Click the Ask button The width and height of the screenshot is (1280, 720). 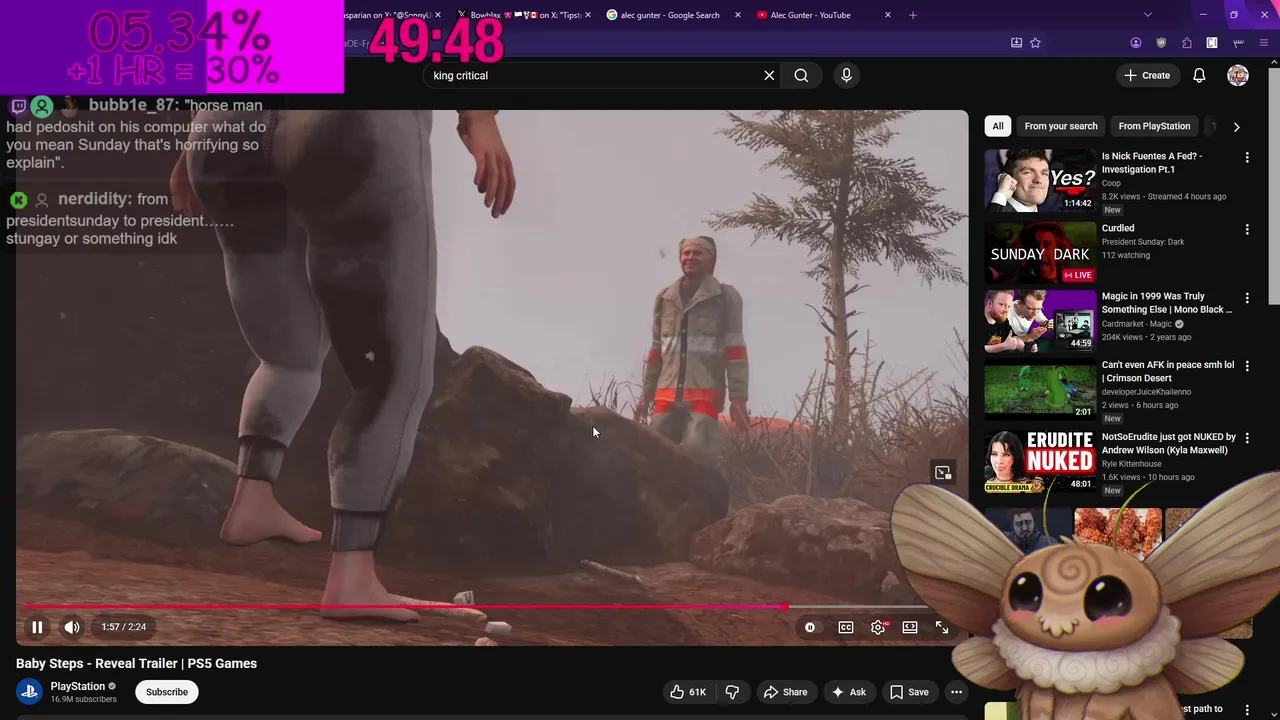848,692
